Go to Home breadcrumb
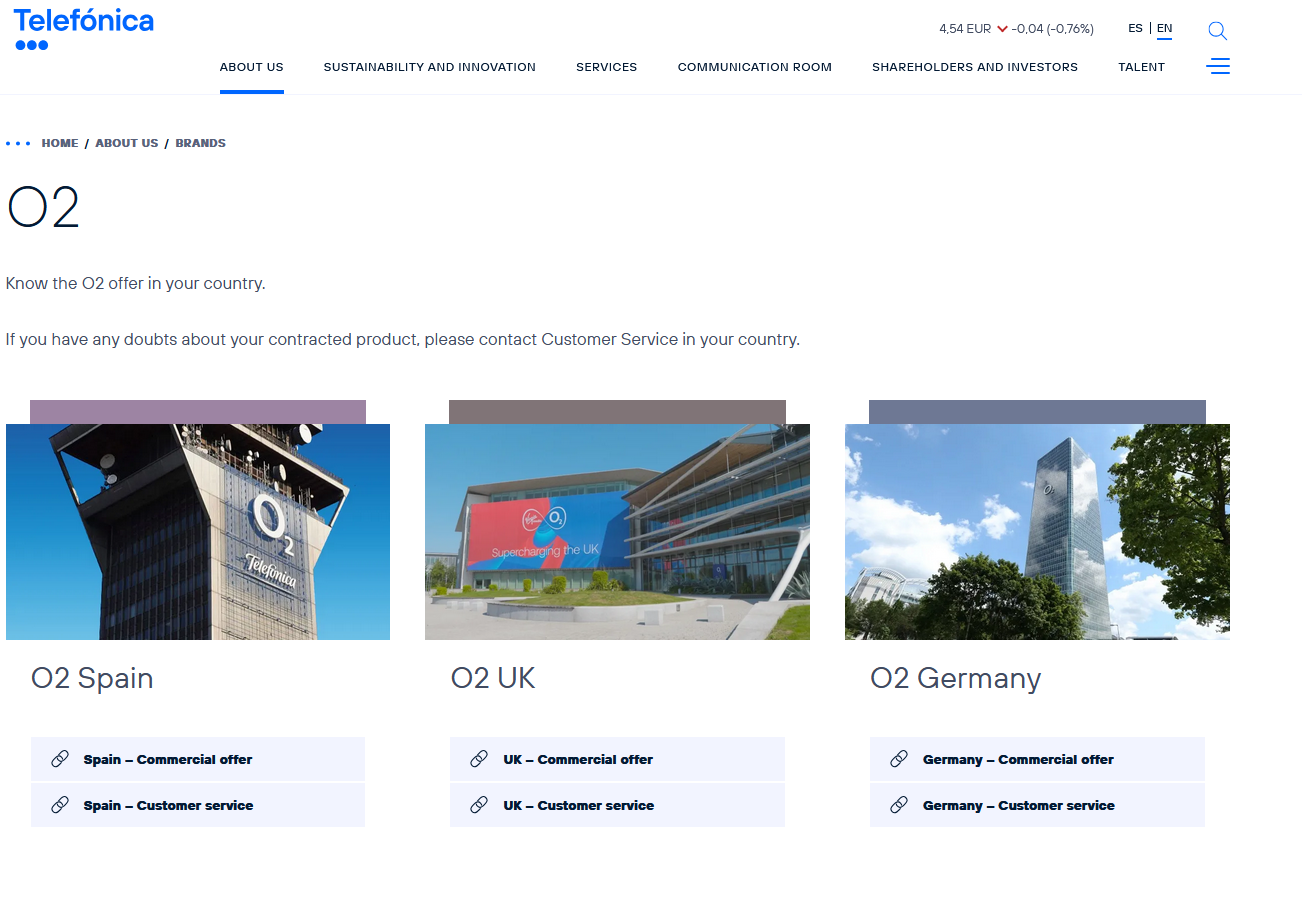The image size is (1302, 902). 60,143
